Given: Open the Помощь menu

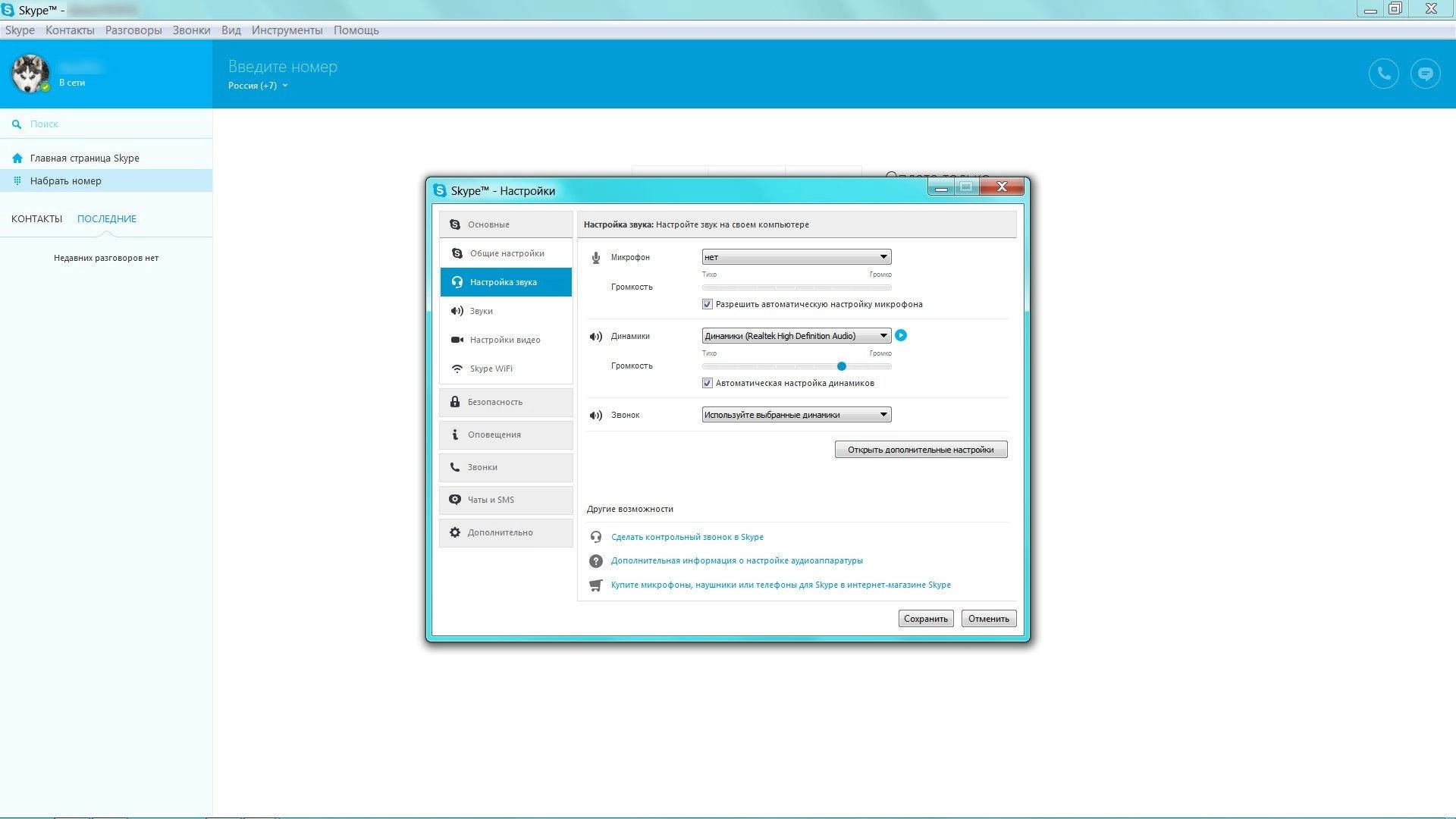Looking at the screenshot, I should point(356,30).
